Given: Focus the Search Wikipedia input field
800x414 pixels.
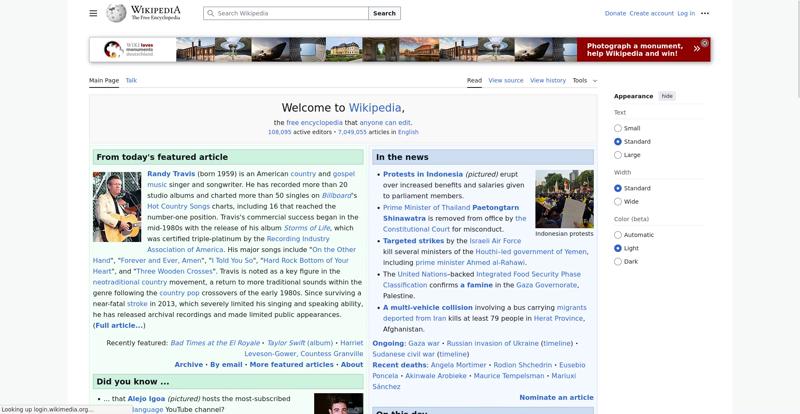Looking at the screenshot, I should (x=286, y=13).
